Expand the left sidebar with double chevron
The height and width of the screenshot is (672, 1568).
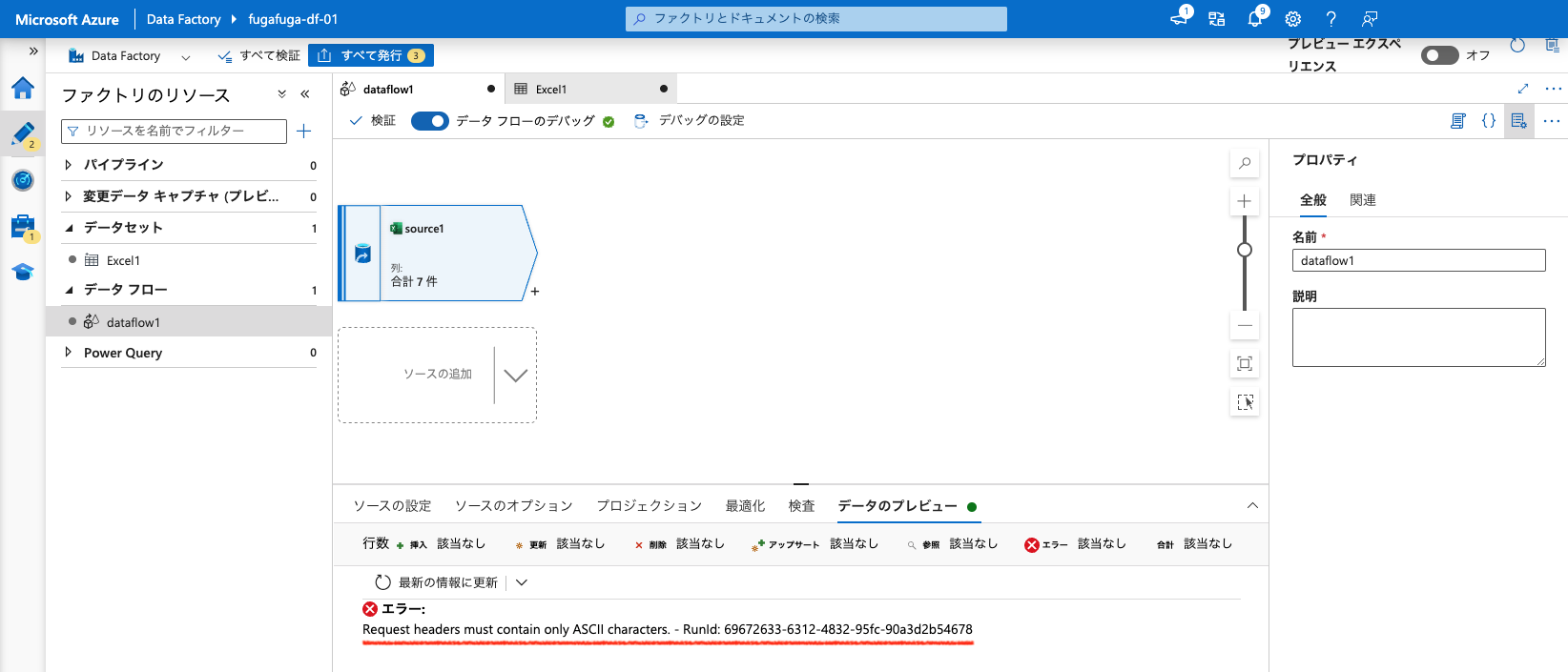coord(33,51)
